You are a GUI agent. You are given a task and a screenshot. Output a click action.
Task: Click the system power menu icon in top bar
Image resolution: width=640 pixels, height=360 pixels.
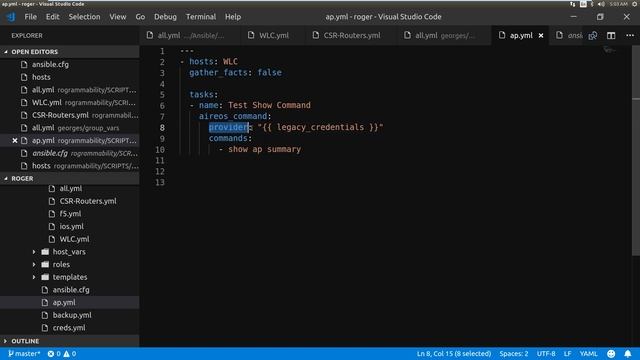click(636, 4)
